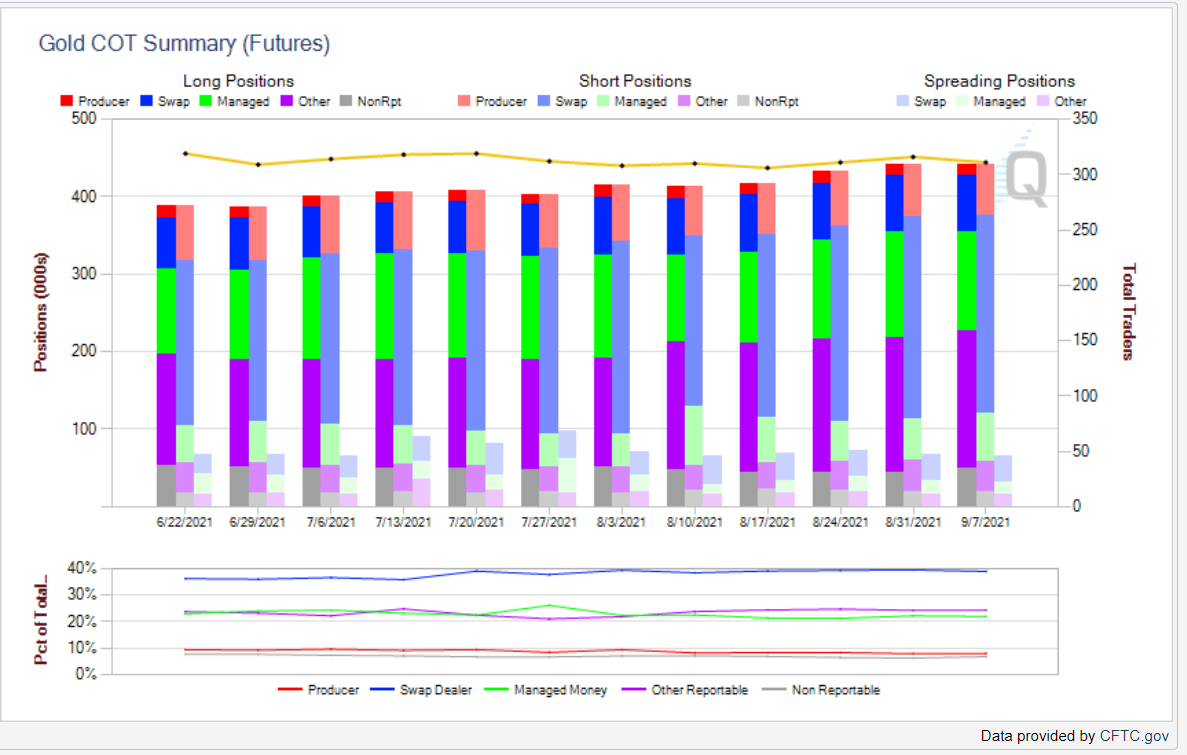
Task: Click the "Pct of Total" axis title
Action: click(x=41, y=620)
